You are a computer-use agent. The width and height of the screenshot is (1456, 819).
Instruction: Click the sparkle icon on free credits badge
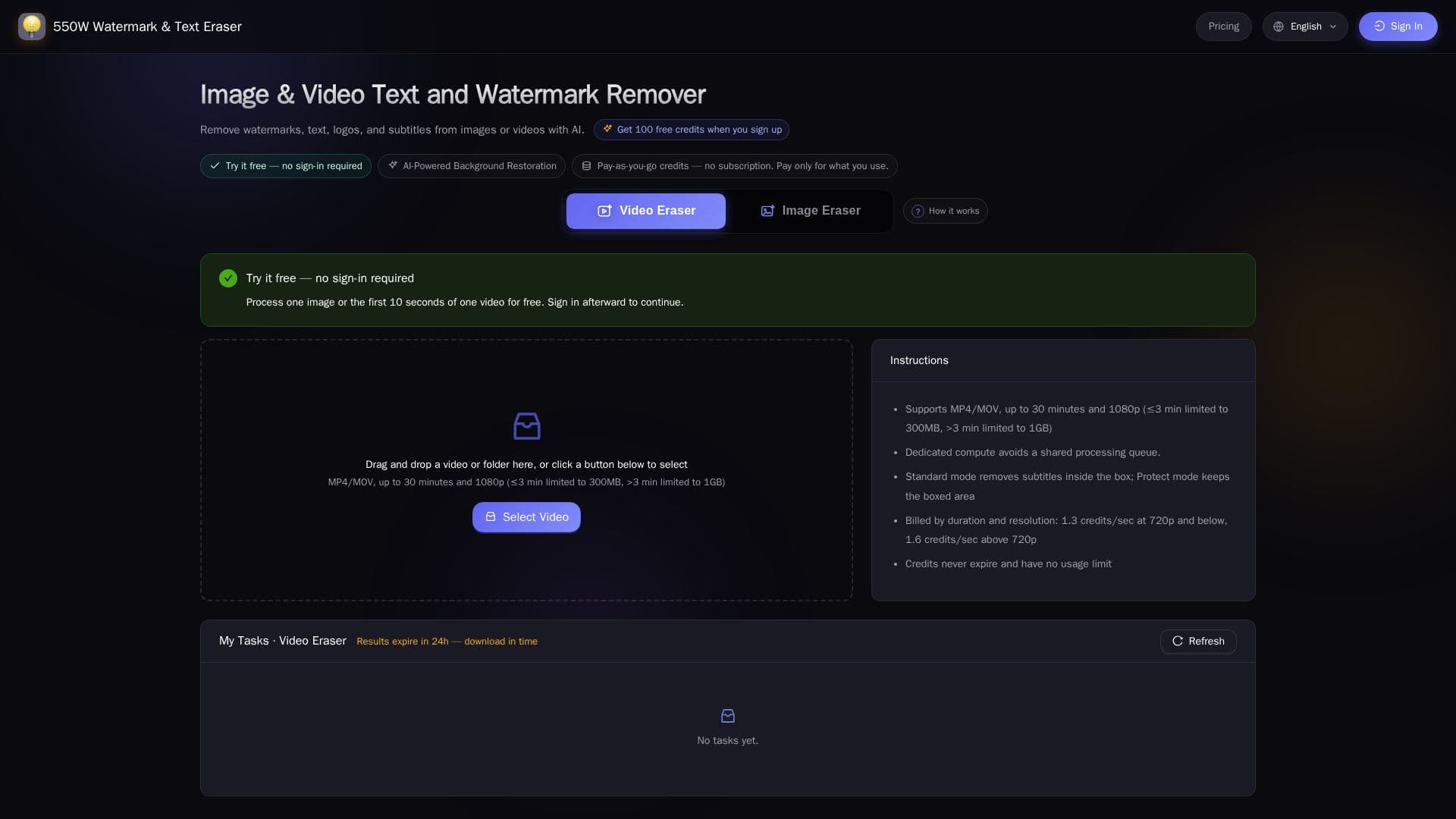pos(607,129)
